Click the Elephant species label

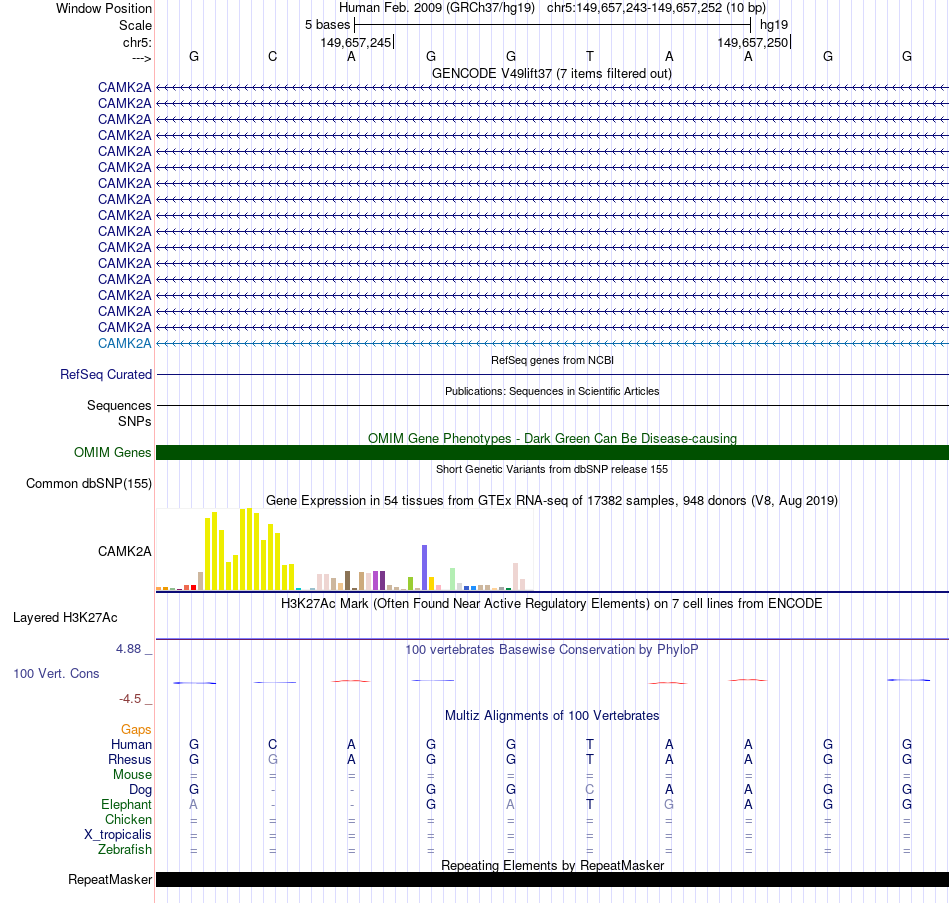(x=126, y=804)
